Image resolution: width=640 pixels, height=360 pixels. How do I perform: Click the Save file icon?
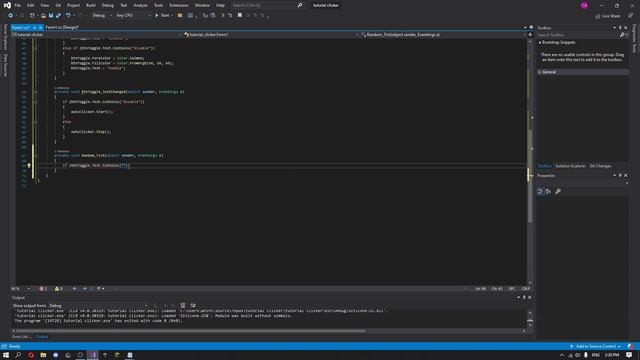pyautogui.click(x=51, y=16)
